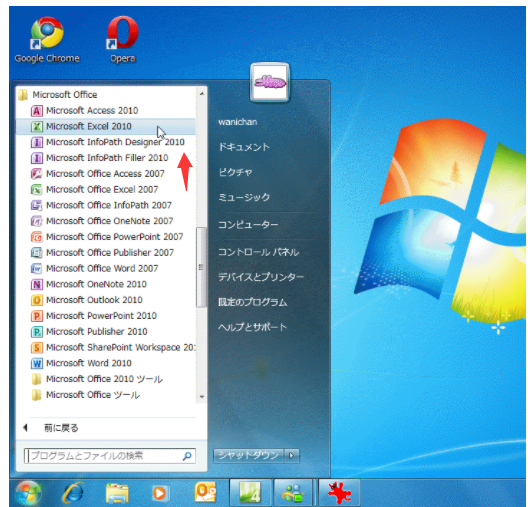Viewport: 530px width, 507px height.
Task: Click the Windows Start orb
Action: pos(28,493)
